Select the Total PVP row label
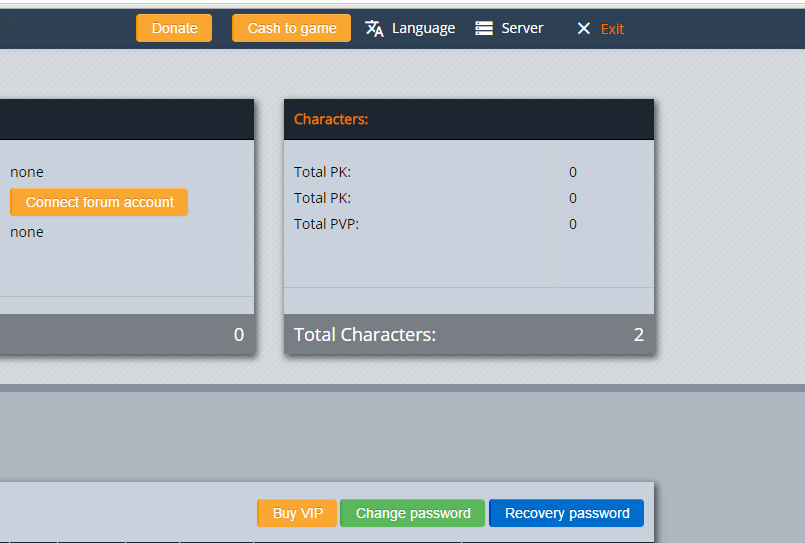Viewport: 805px width, 543px height. (x=326, y=224)
